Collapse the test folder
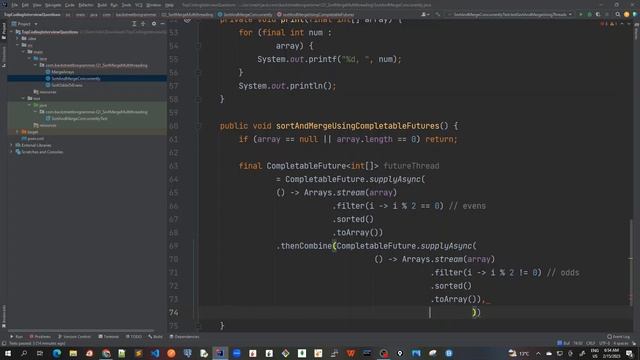The image size is (640, 360). 23,98
